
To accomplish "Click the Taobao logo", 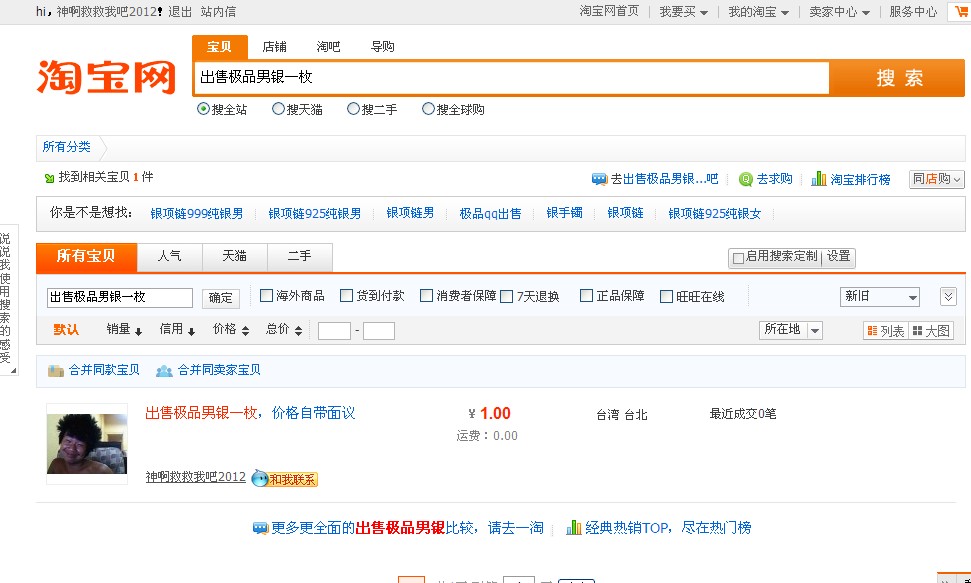I will tap(106, 77).
